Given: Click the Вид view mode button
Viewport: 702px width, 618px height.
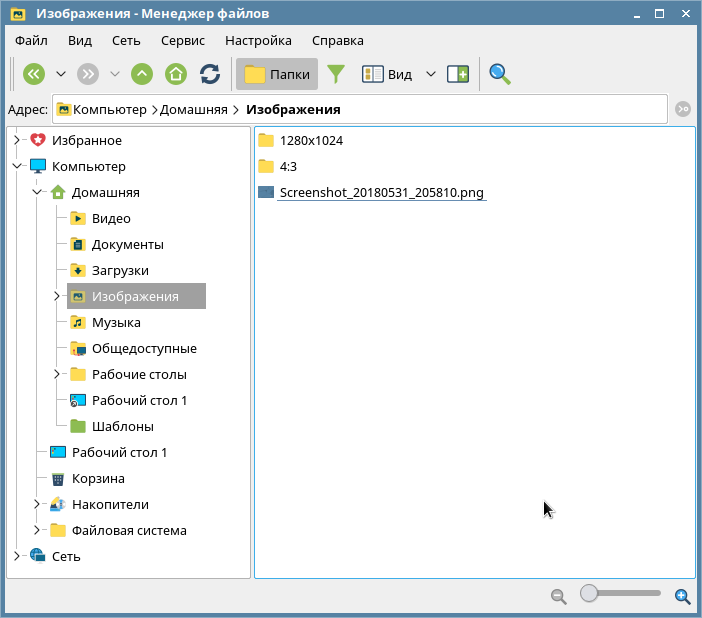Looking at the screenshot, I should tap(386, 74).
